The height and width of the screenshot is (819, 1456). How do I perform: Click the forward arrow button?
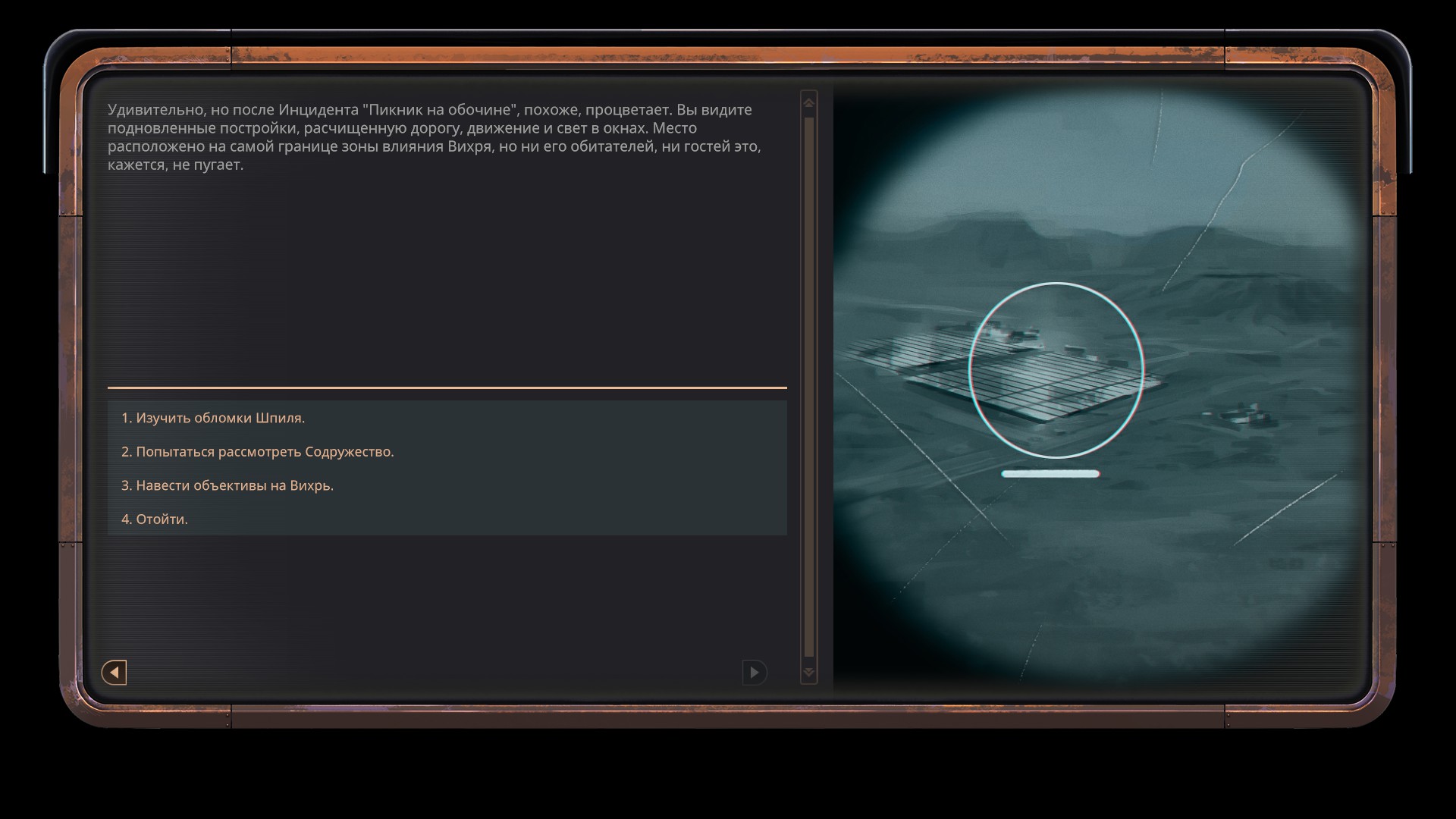754,672
